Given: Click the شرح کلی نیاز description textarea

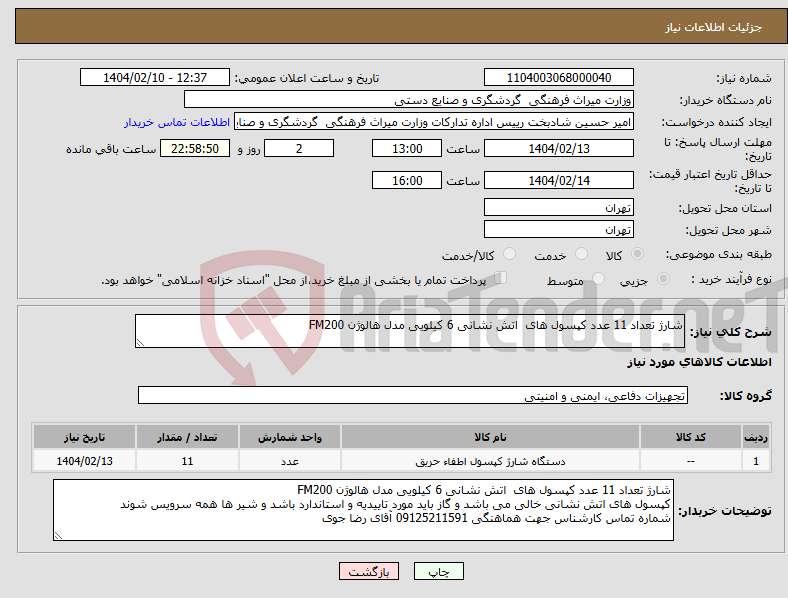Looking at the screenshot, I should 410,331.
